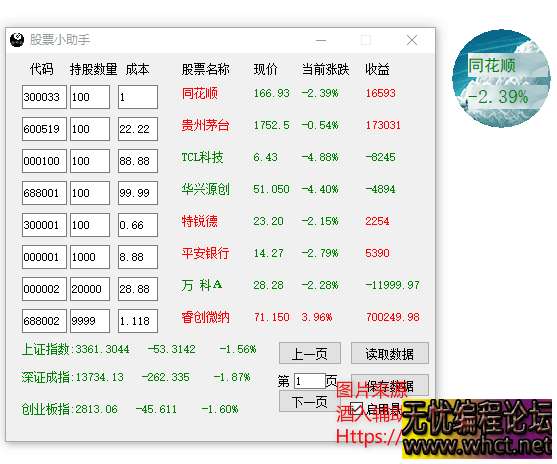557x464 pixels.
Task: Click the stock name 同花顺 in the list
Action: tap(200, 93)
